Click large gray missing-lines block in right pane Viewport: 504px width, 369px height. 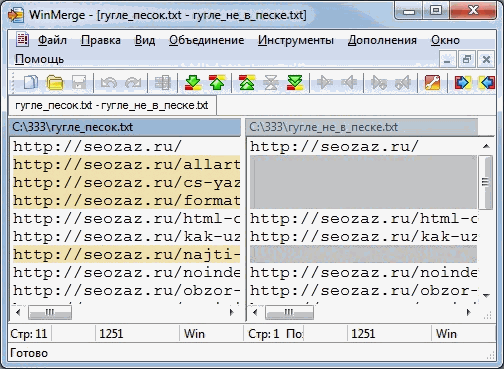(364, 182)
